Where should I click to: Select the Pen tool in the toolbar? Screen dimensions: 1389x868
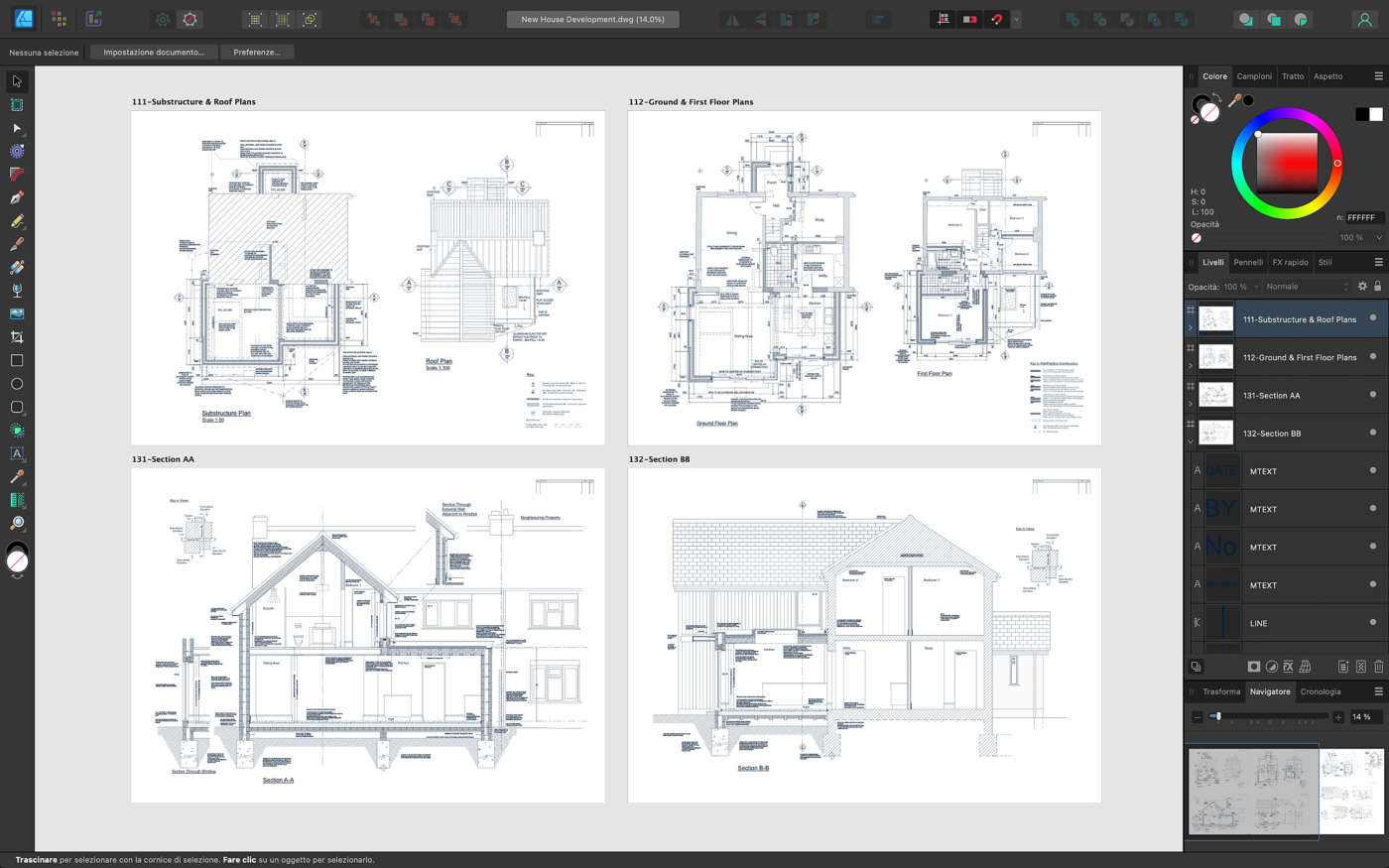coord(16,196)
